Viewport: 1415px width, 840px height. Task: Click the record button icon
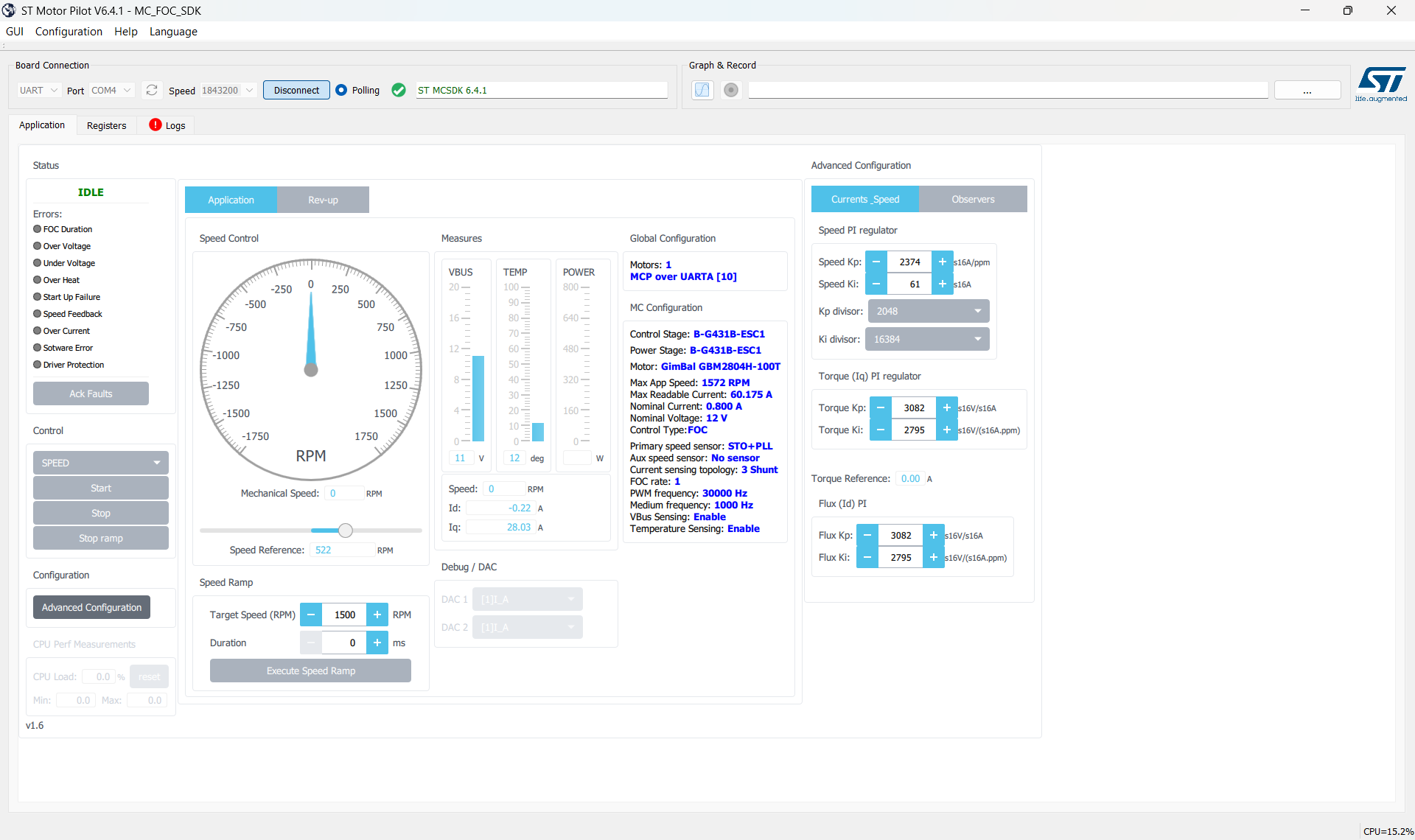pyautogui.click(x=730, y=90)
